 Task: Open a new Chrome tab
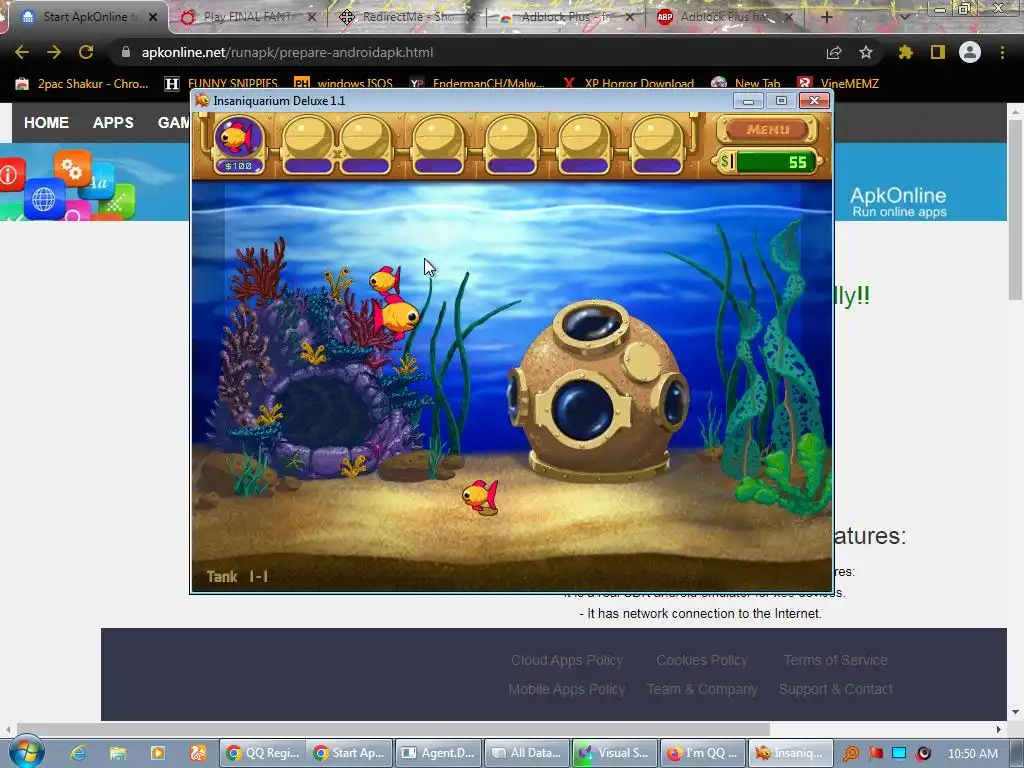827,17
